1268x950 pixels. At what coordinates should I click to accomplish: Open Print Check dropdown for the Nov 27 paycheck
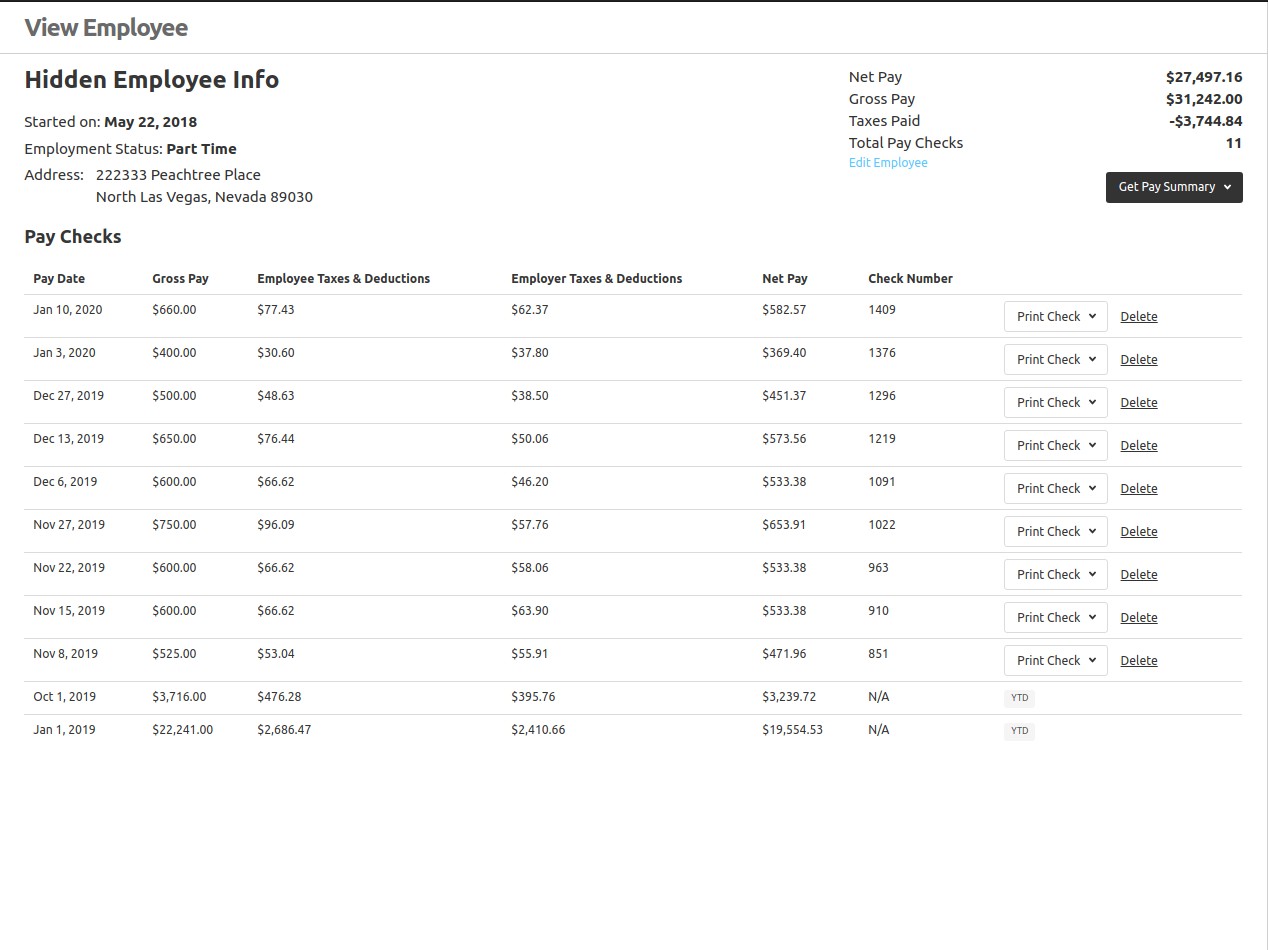[x=1054, y=531]
